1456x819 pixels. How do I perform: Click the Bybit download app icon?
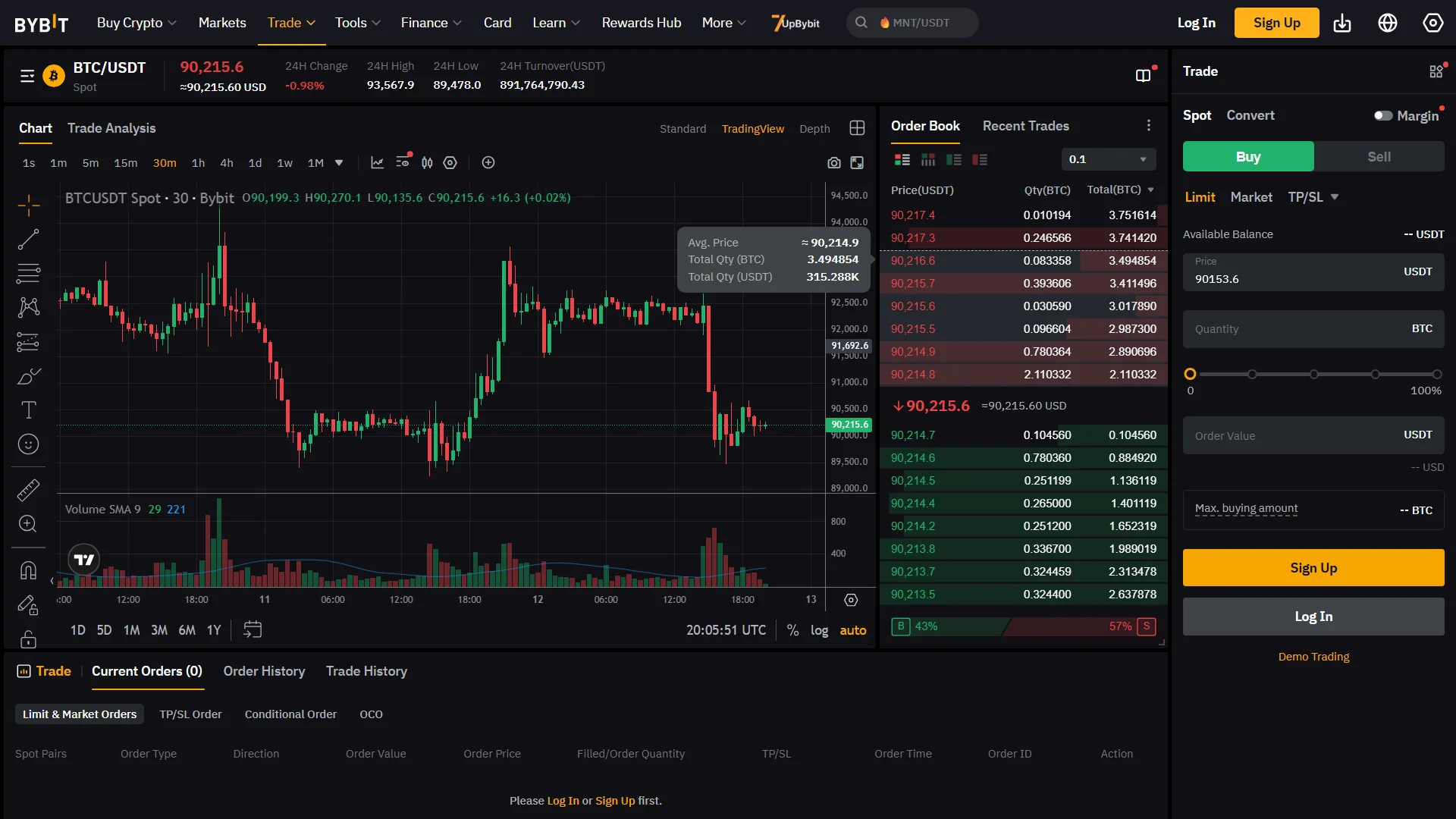tap(1341, 24)
